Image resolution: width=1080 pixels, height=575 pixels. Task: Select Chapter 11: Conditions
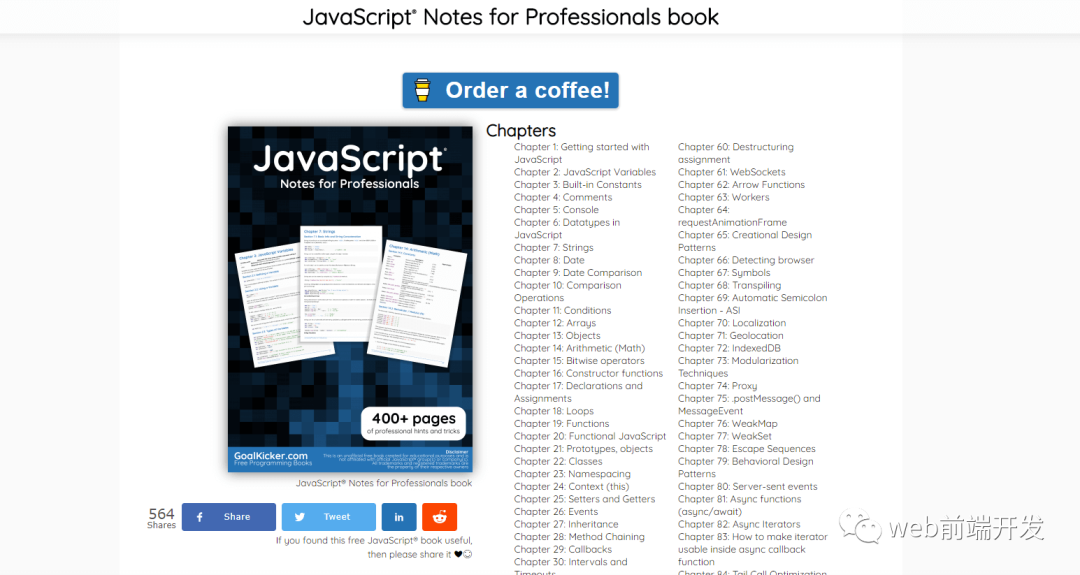click(x=563, y=311)
